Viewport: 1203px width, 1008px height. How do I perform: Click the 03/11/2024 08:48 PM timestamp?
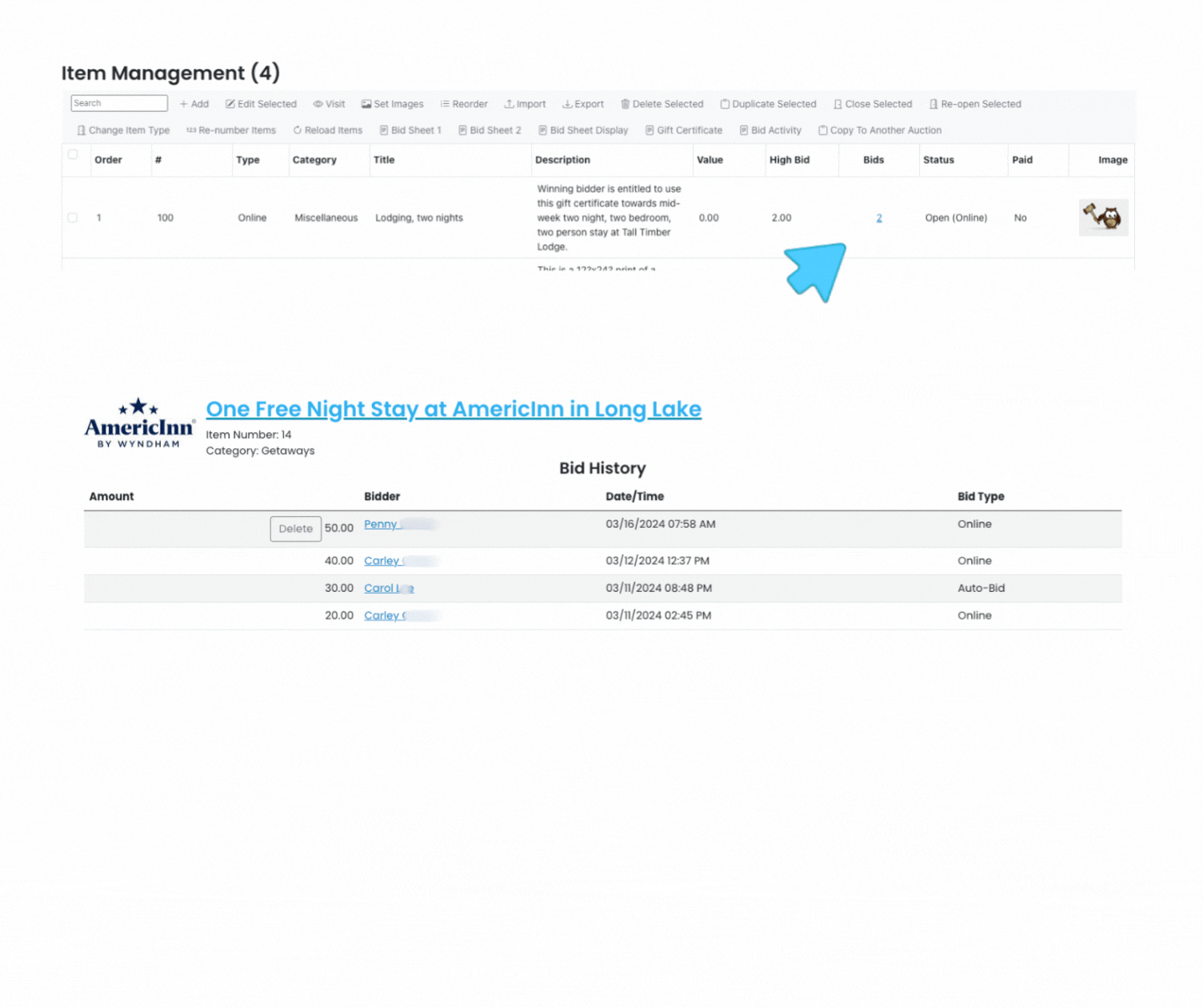pos(658,588)
